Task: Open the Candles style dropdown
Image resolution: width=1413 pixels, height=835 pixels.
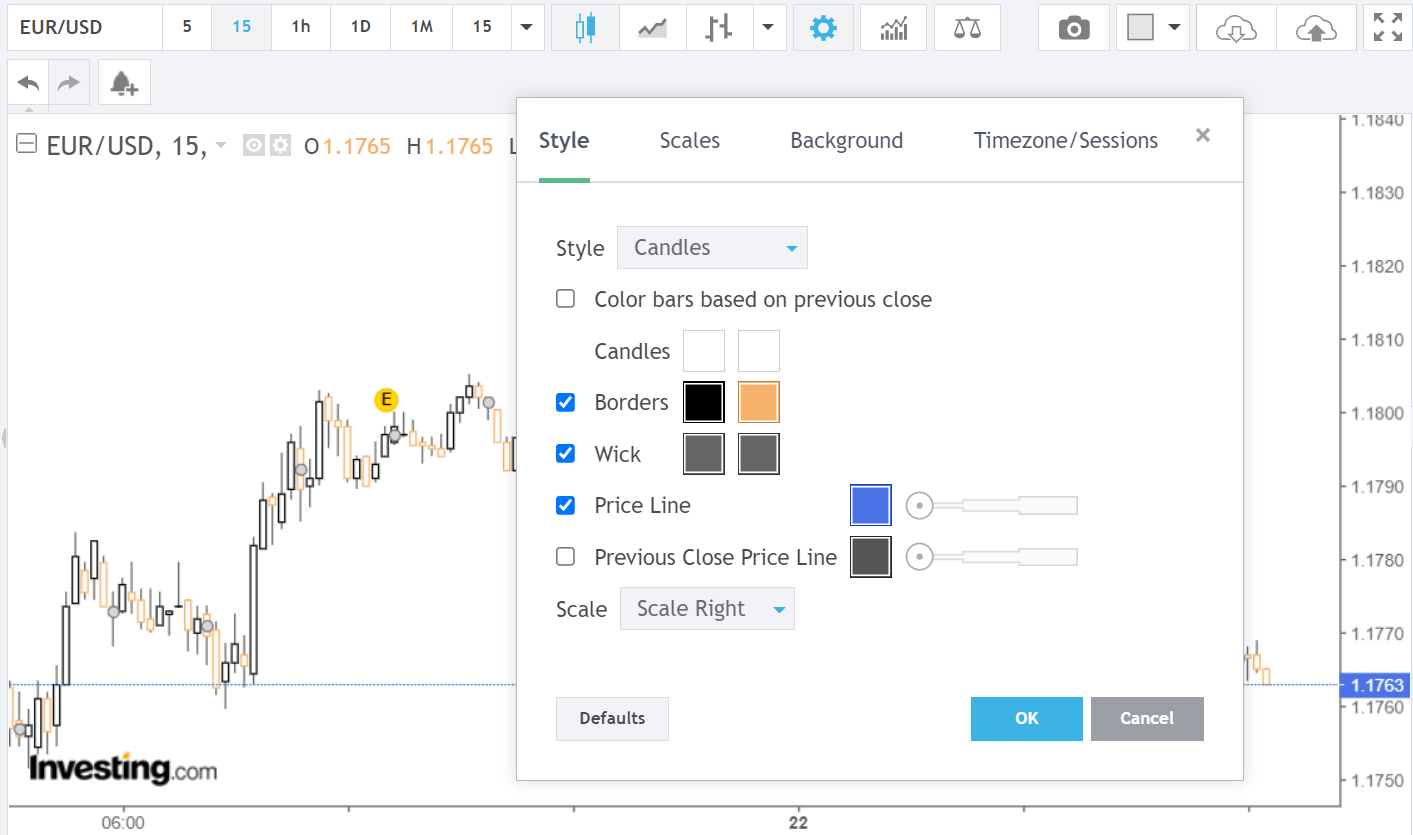Action: [712, 248]
